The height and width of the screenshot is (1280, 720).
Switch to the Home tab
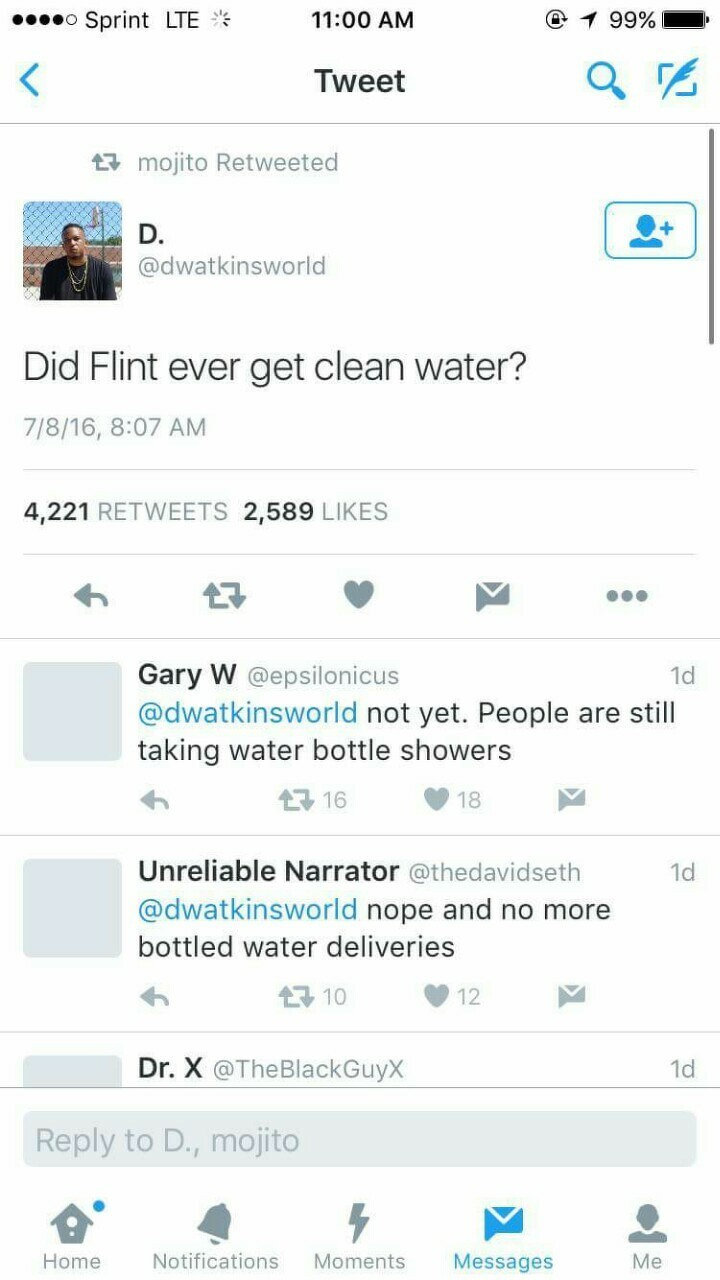pyautogui.click(x=72, y=1236)
